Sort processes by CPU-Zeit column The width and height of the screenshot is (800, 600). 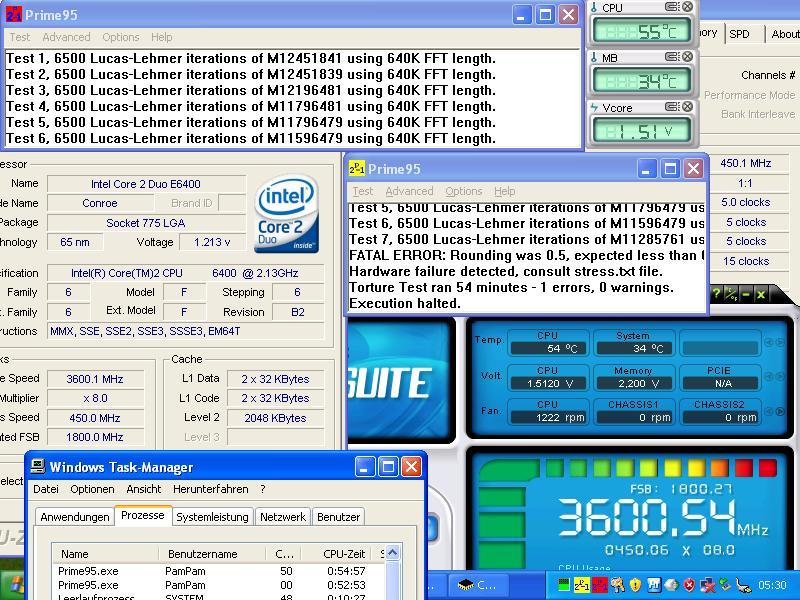click(338, 554)
